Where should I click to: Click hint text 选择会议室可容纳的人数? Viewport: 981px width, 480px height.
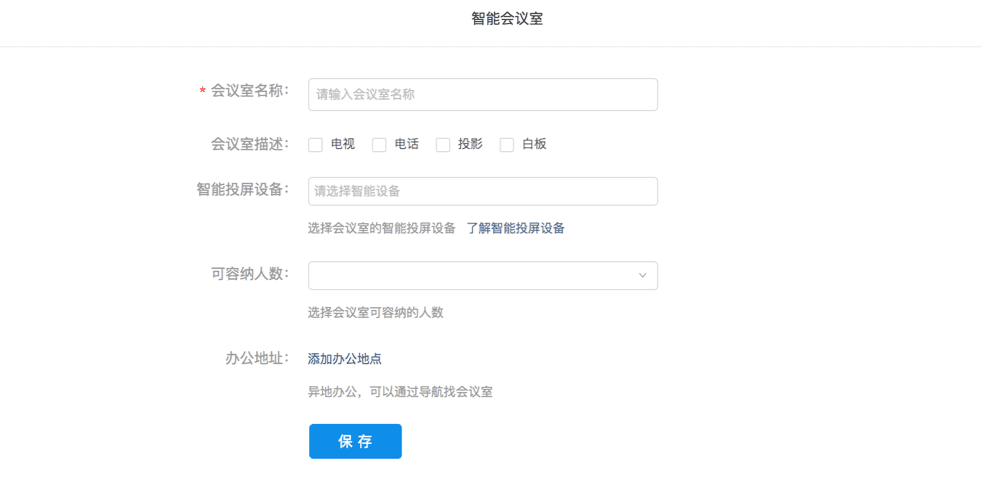coord(375,312)
